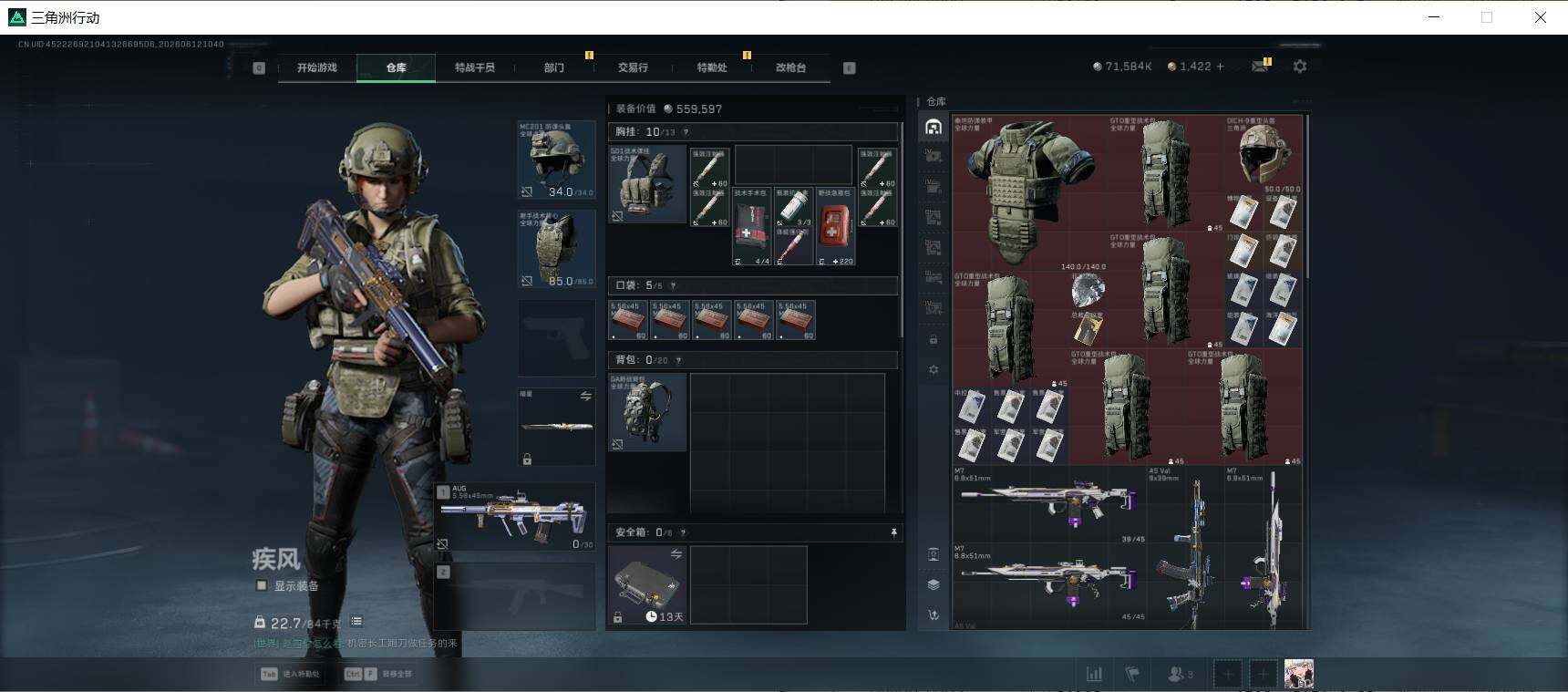The width and height of the screenshot is (1568, 692).
Task: Click the empty pistol slot
Action: [x=556, y=337]
